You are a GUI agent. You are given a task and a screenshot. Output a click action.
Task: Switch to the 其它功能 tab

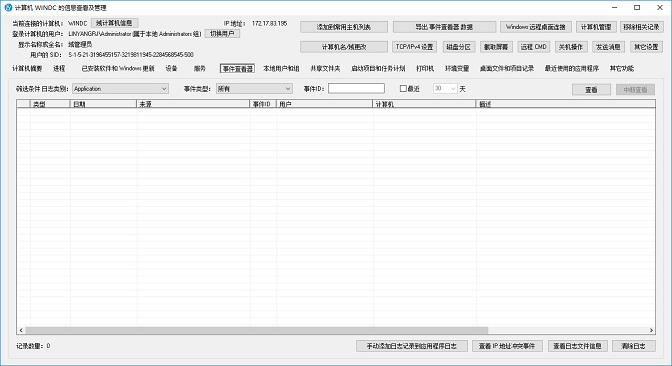pyautogui.click(x=622, y=69)
